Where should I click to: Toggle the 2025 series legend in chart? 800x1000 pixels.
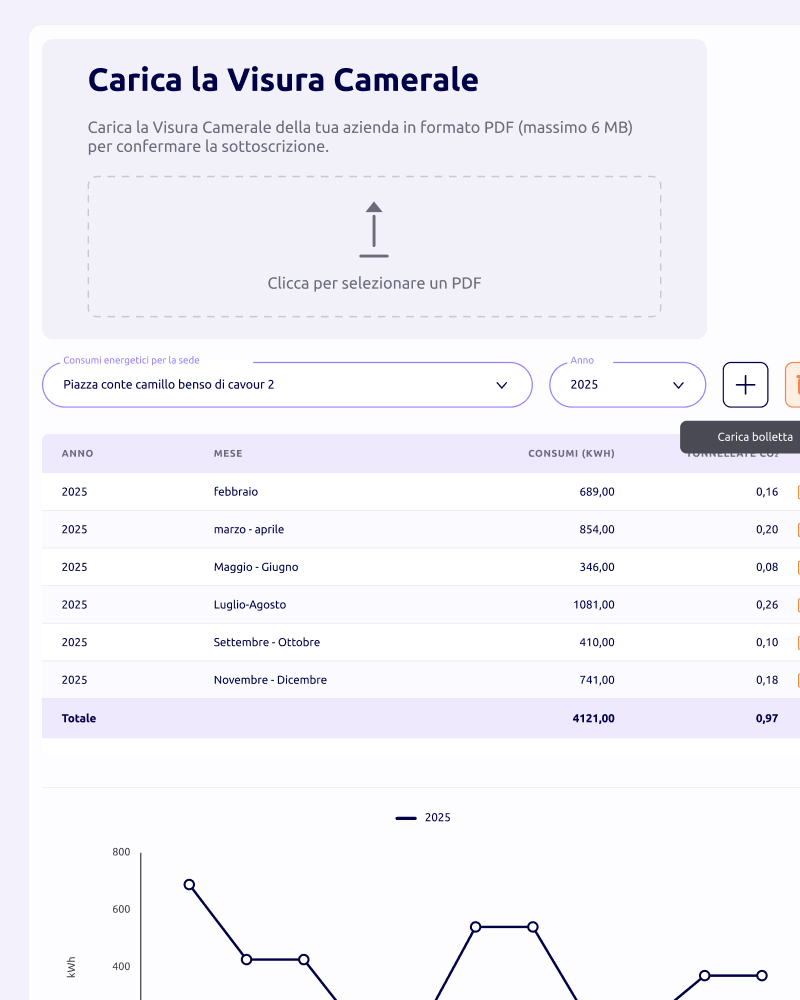pos(423,818)
